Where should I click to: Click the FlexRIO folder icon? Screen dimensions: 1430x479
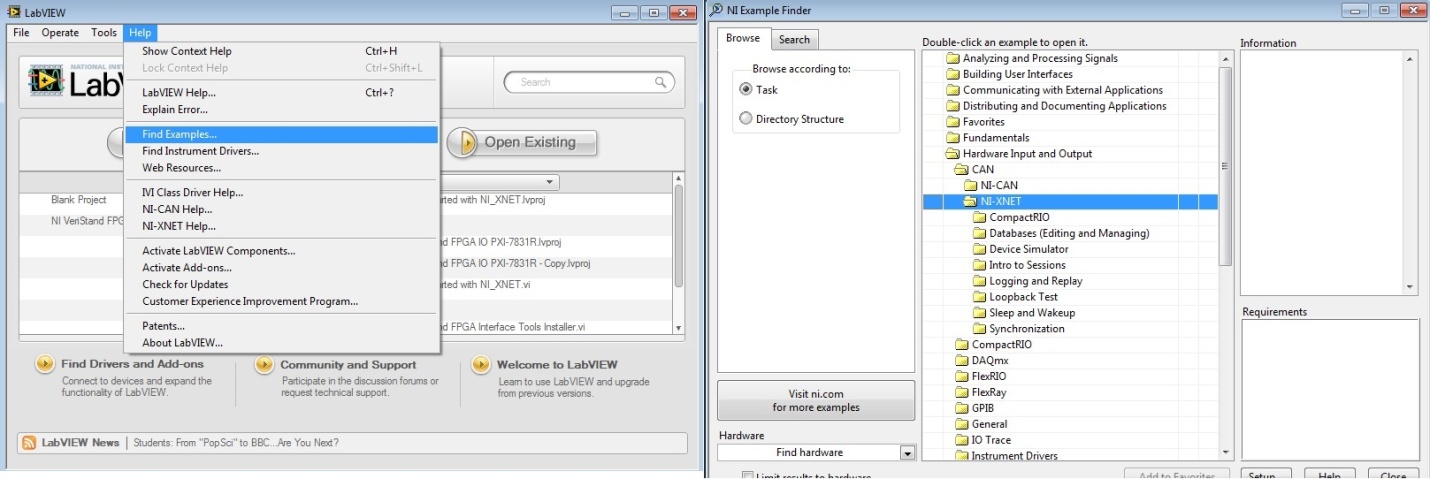(961, 376)
